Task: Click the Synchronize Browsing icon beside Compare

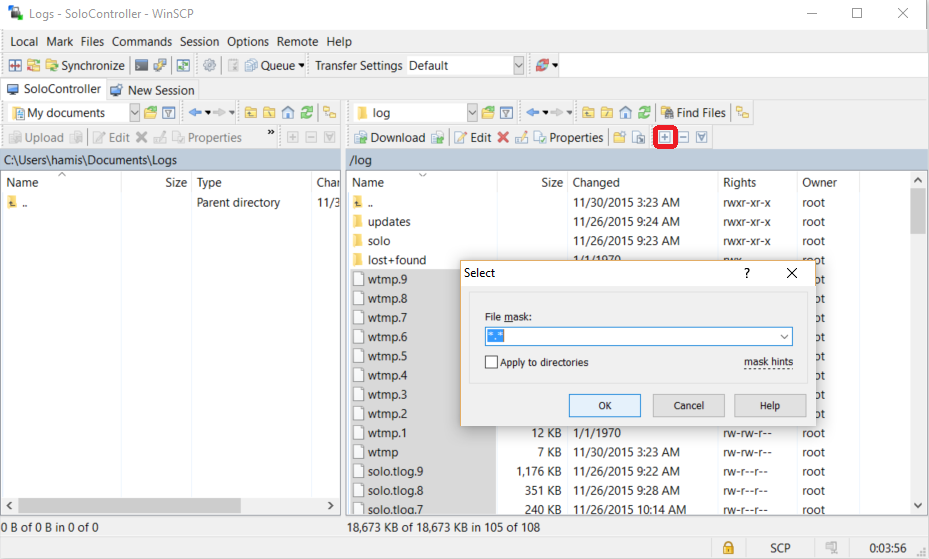Action: tap(34, 65)
